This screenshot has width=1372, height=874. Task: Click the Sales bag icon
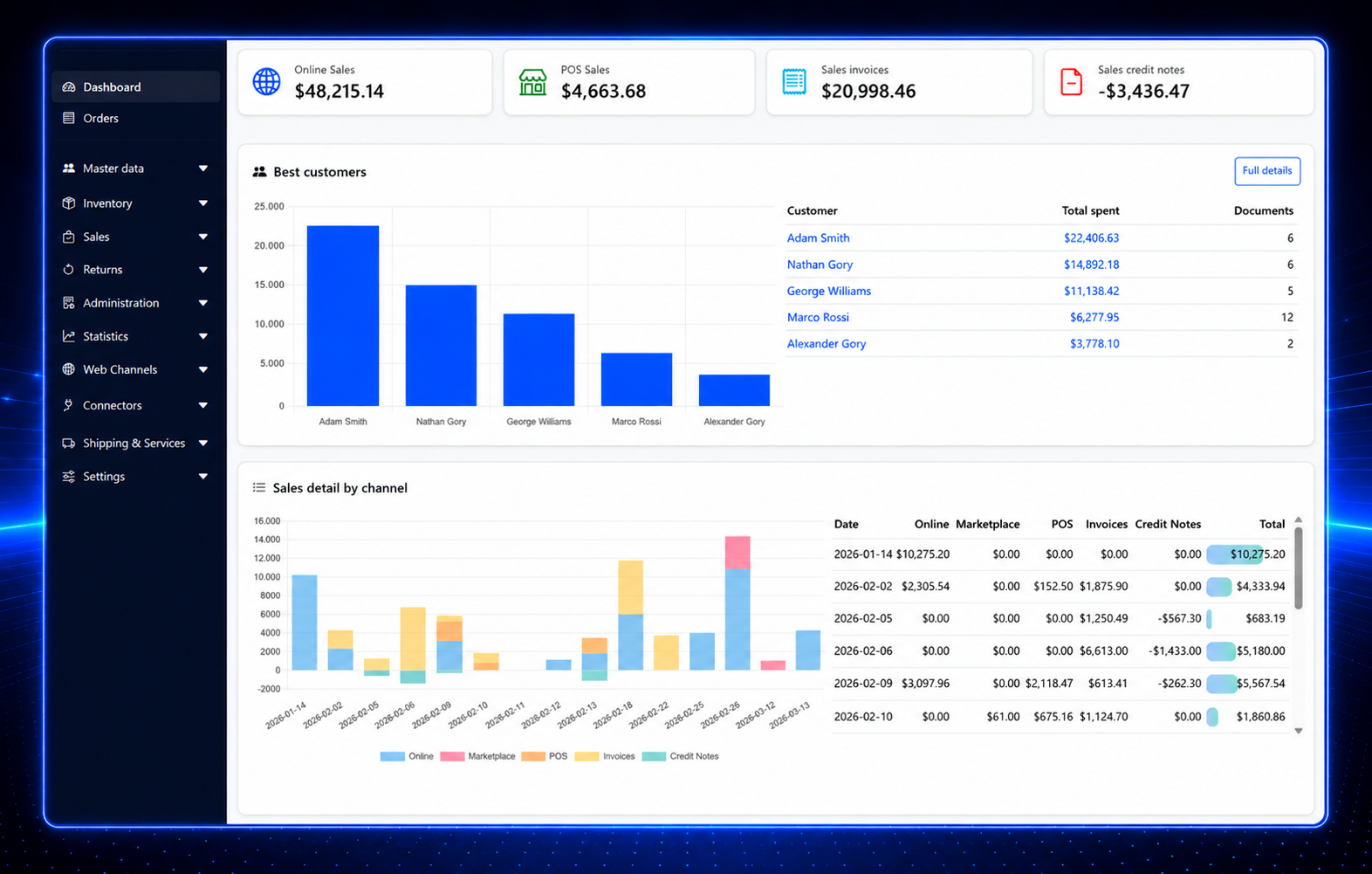point(69,237)
